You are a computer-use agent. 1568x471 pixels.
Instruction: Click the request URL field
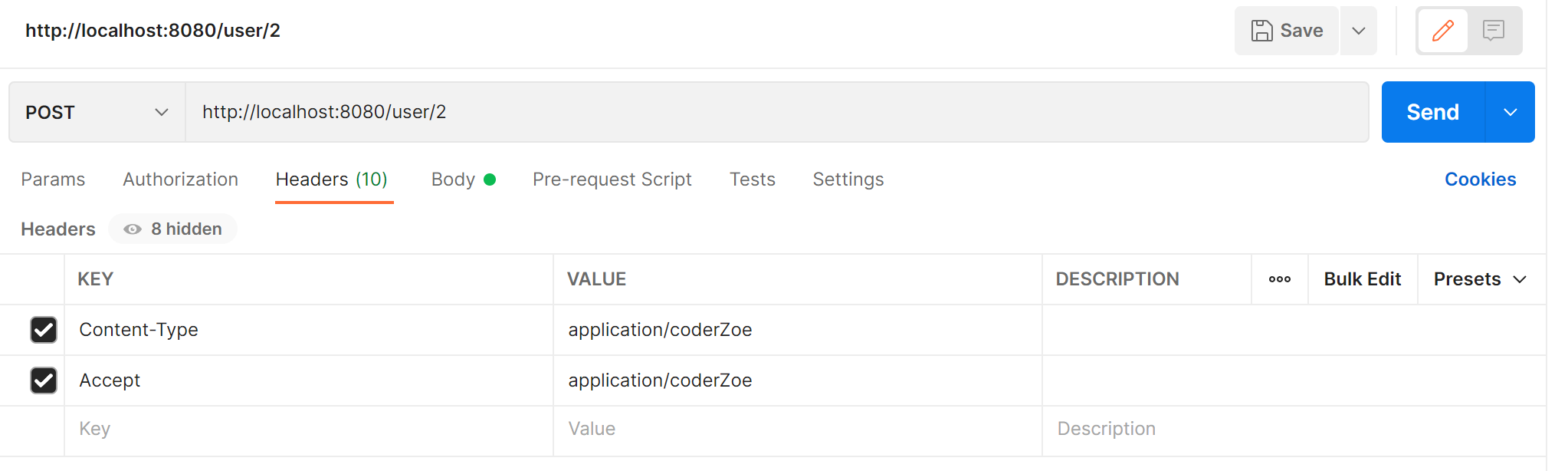click(x=777, y=112)
